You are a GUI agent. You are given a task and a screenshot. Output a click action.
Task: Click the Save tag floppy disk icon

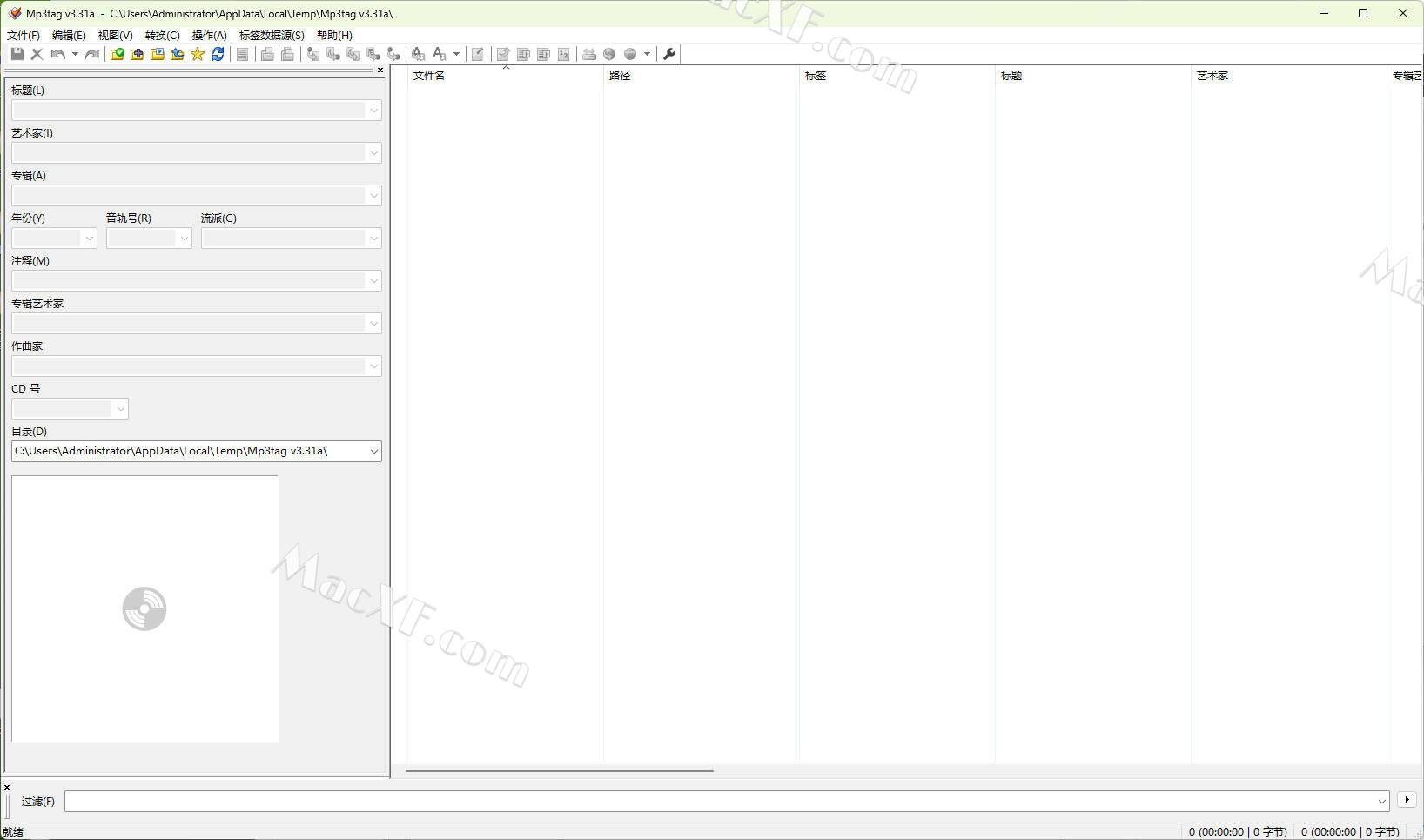(17, 54)
